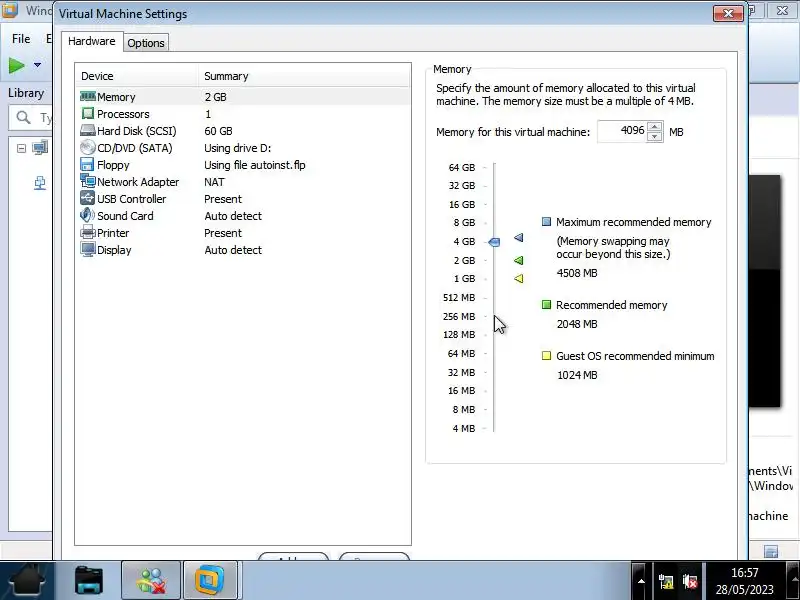Image resolution: width=800 pixels, height=600 pixels.
Task: Open the File menu
Action: (x=21, y=39)
